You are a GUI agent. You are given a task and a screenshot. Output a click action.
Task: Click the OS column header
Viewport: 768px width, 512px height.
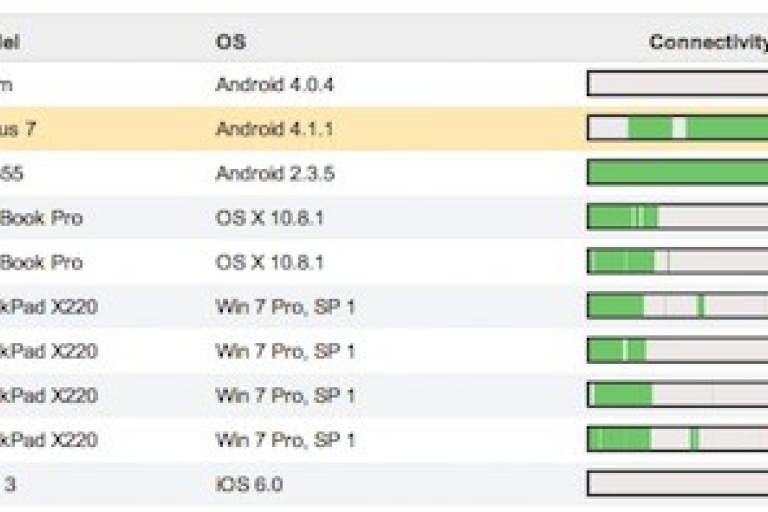(231, 42)
